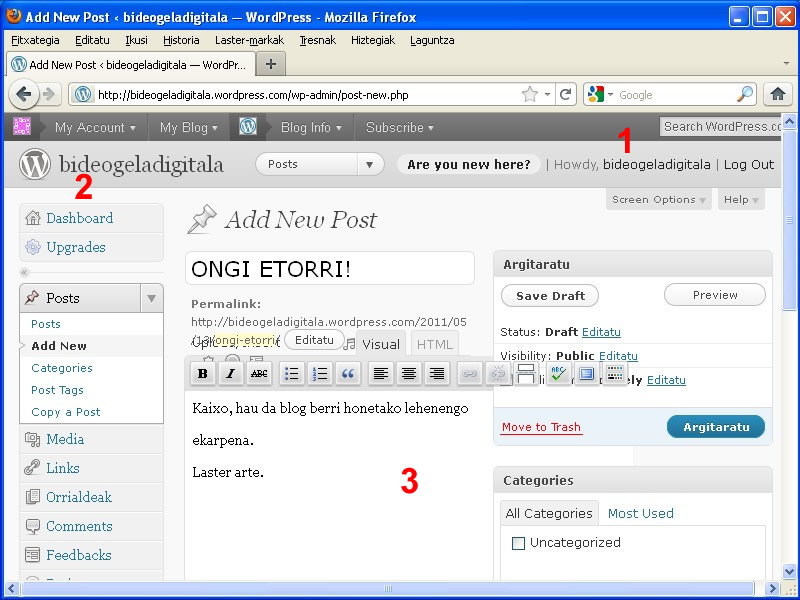Open the Dashboard sidebar item
This screenshot has width=800, height=600.
[x=80, y=218]
